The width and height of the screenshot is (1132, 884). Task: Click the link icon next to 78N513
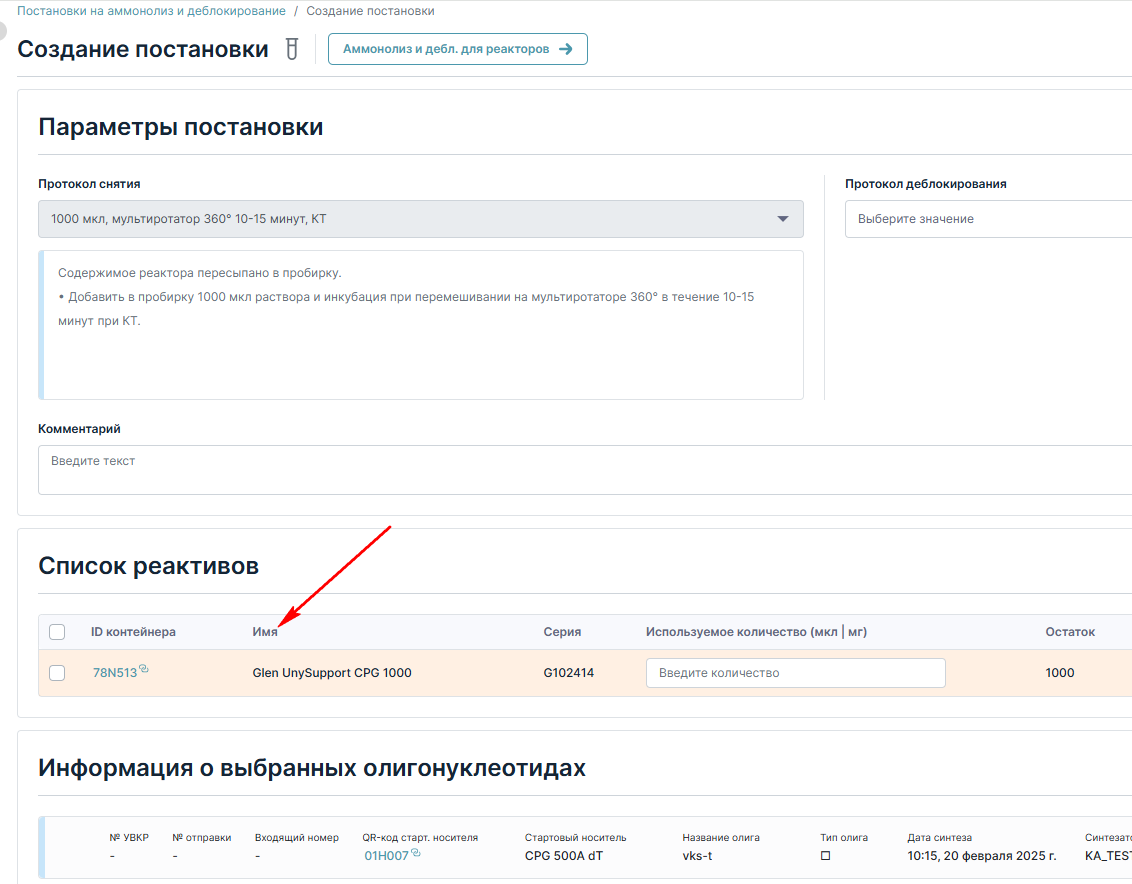[x=144, y=669]
